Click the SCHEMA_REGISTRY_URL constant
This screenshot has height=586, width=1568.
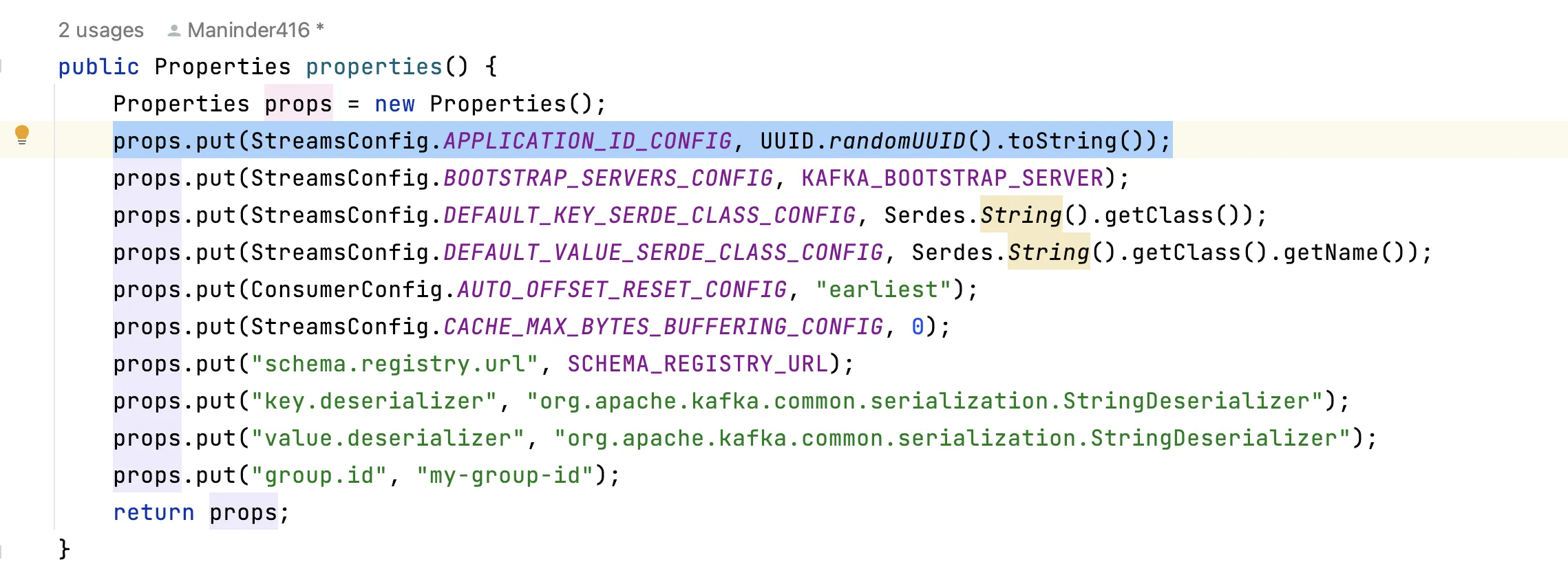(698, 364)
